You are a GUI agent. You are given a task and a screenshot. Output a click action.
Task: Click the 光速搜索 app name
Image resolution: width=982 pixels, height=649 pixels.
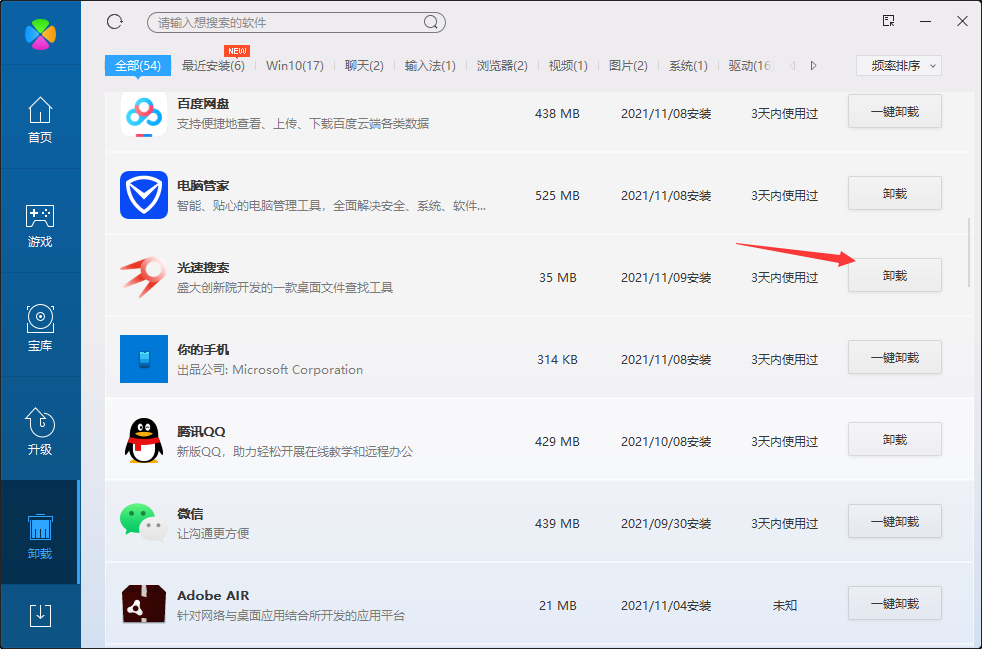click(x=203, y=267)
